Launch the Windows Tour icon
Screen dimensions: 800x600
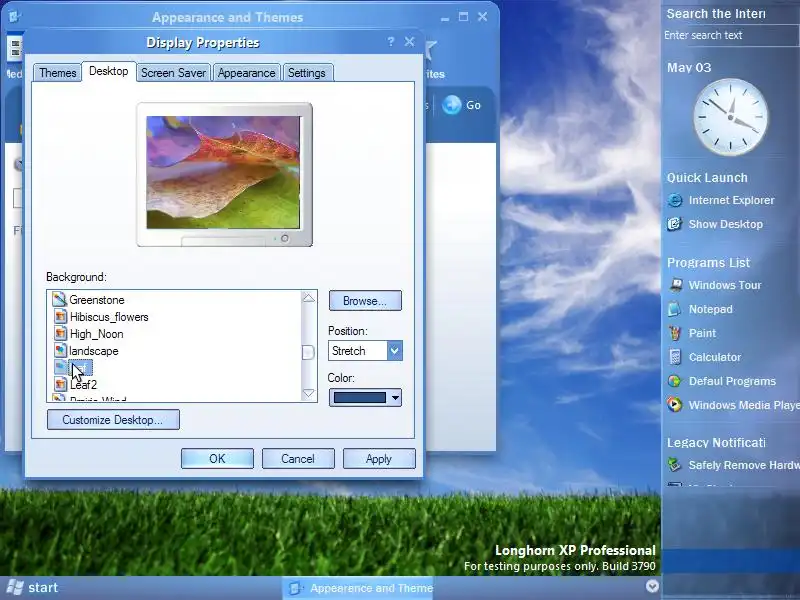[x=674, y=285]
